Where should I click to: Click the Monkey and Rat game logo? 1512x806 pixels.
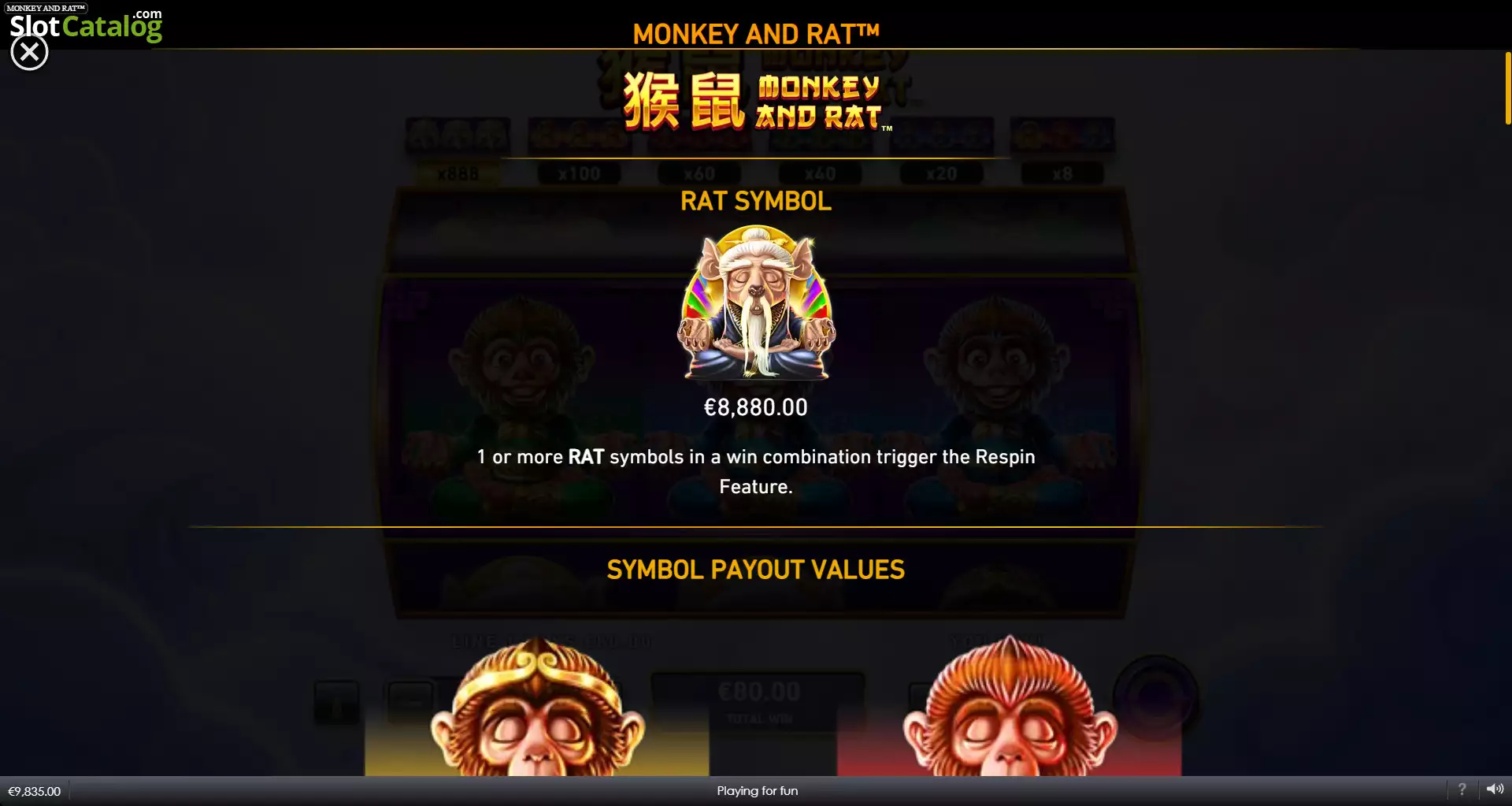[758, 101]
